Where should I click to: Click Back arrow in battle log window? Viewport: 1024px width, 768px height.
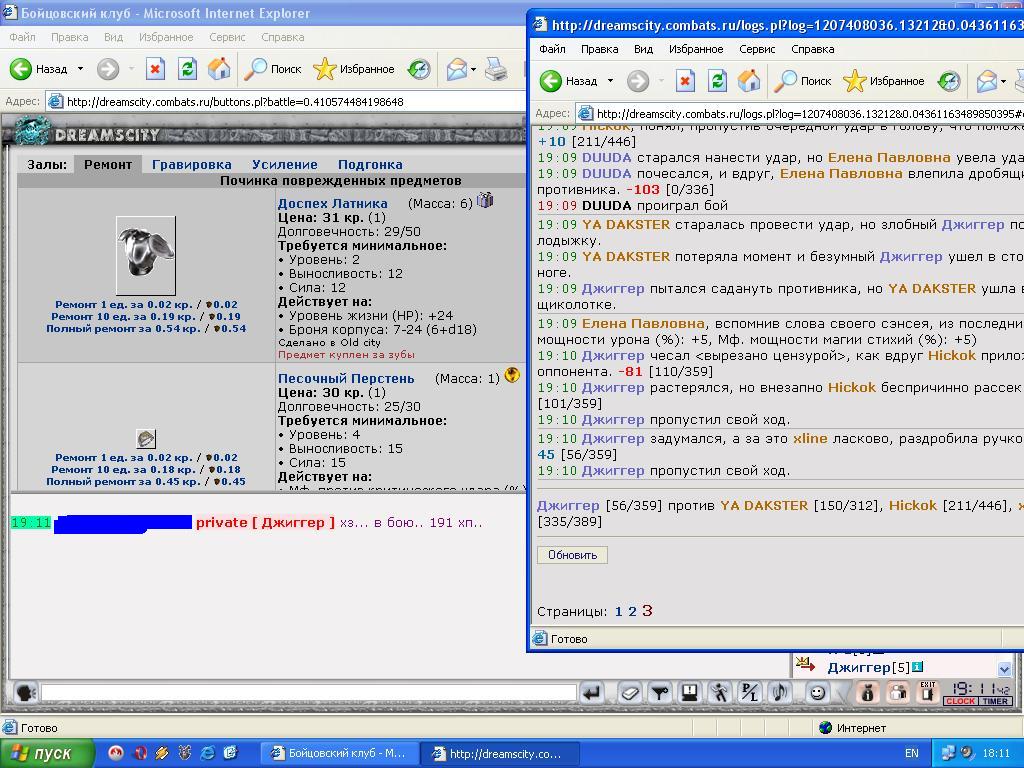(551, 81)
